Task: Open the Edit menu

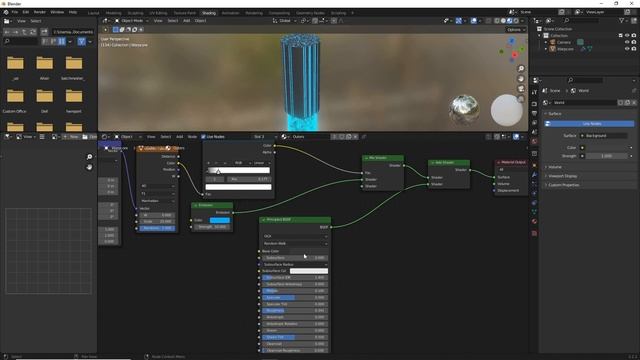Action: [x=26, y=12]
